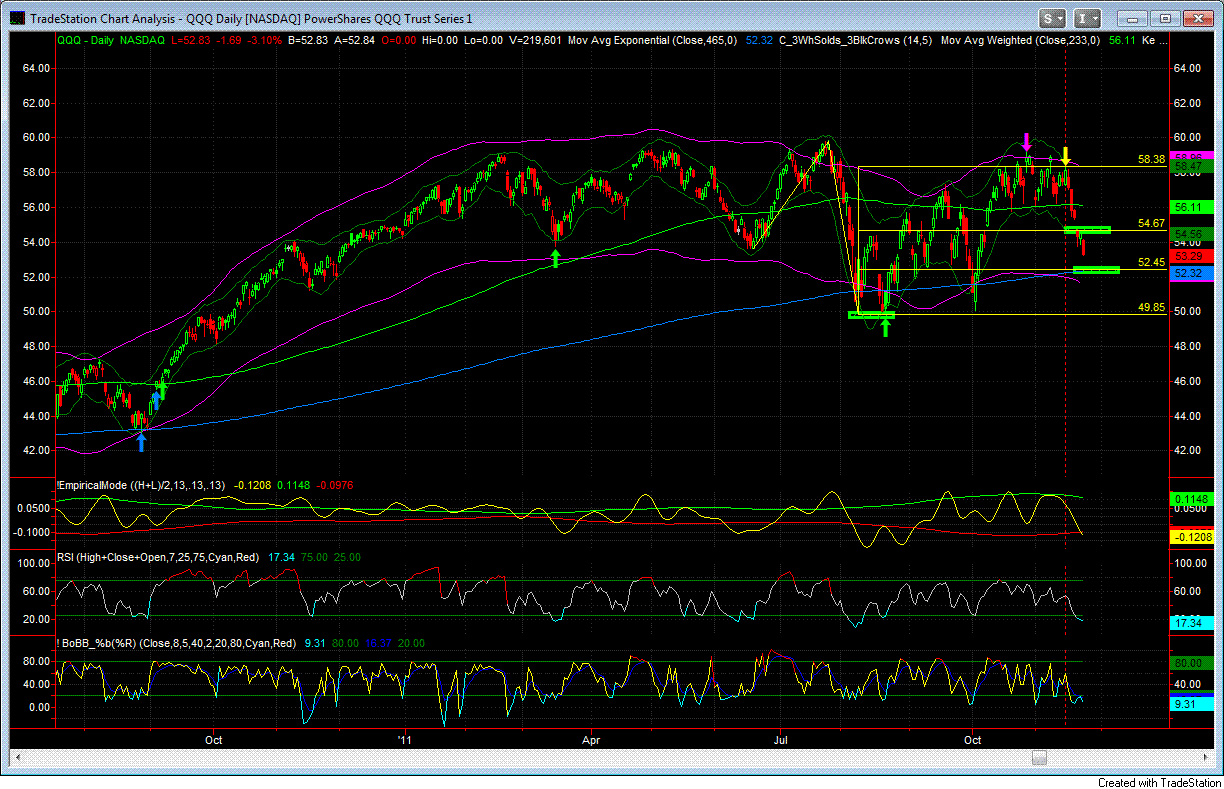The height and width of the screenshot is (789, 1224).
Task: Click the 'V=219,601' volume readout
Action: [x=534, y=42]
